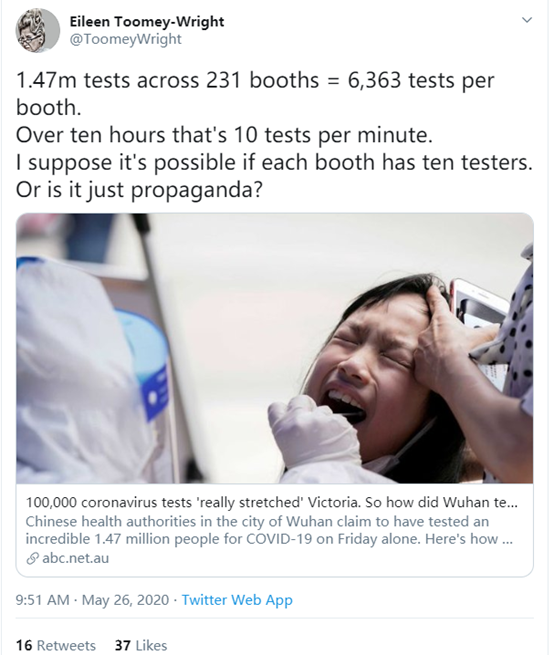This screenshot has height=655, width=554.
Task: Open the article headline about 100,000 coronavirus tests
Action: click(272, 502)
